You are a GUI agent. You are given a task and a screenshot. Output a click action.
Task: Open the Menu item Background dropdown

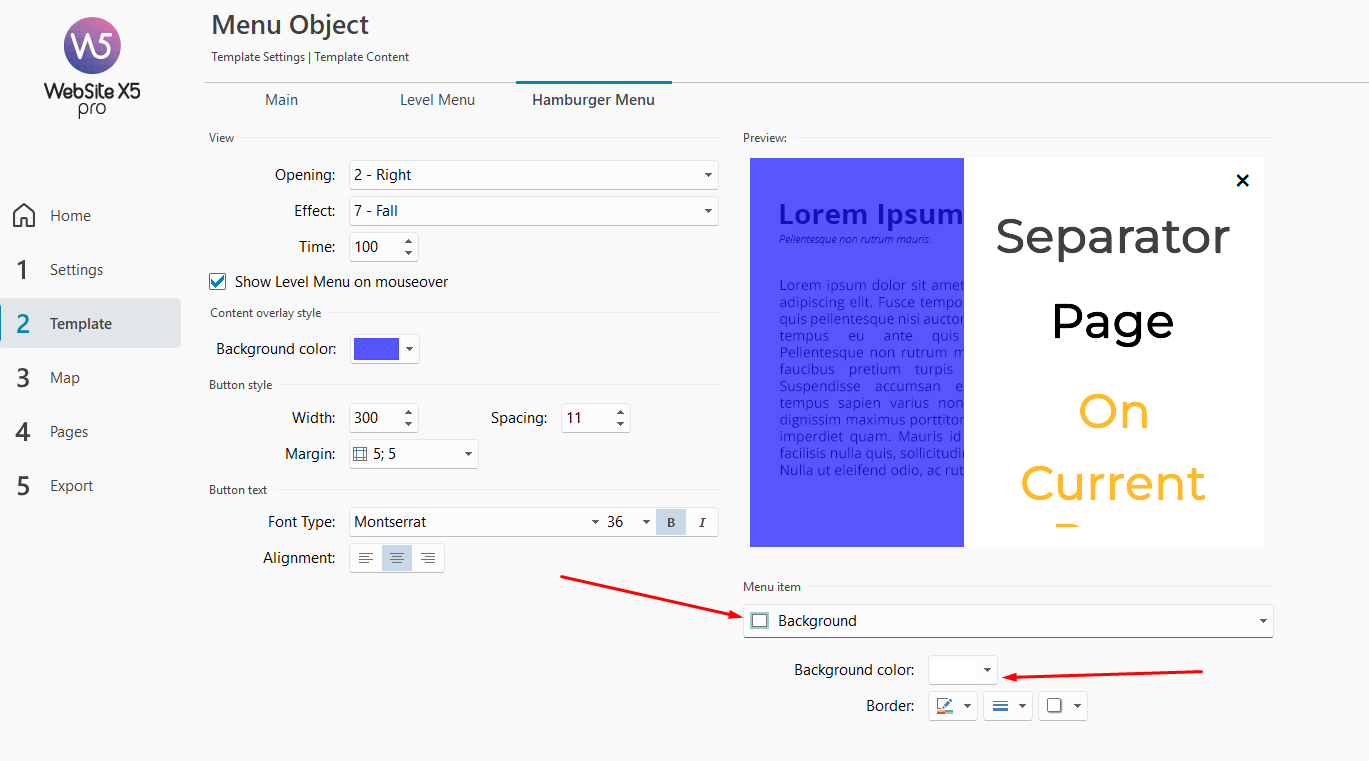(1008, 621)
